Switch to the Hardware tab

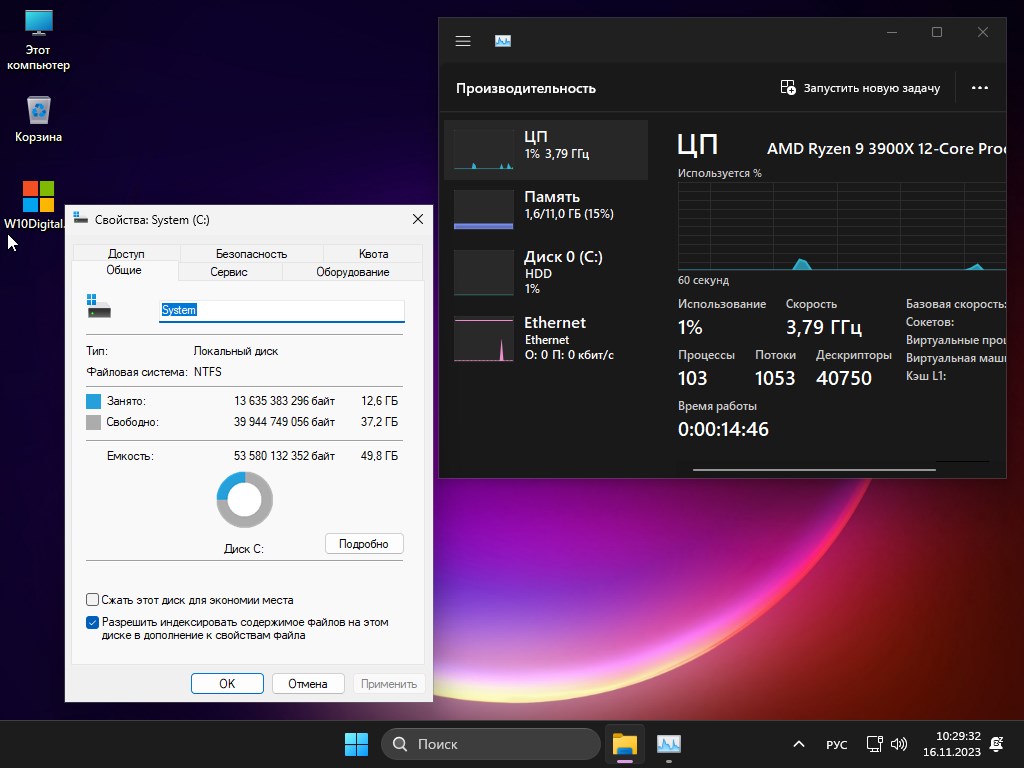coord(353,272)
